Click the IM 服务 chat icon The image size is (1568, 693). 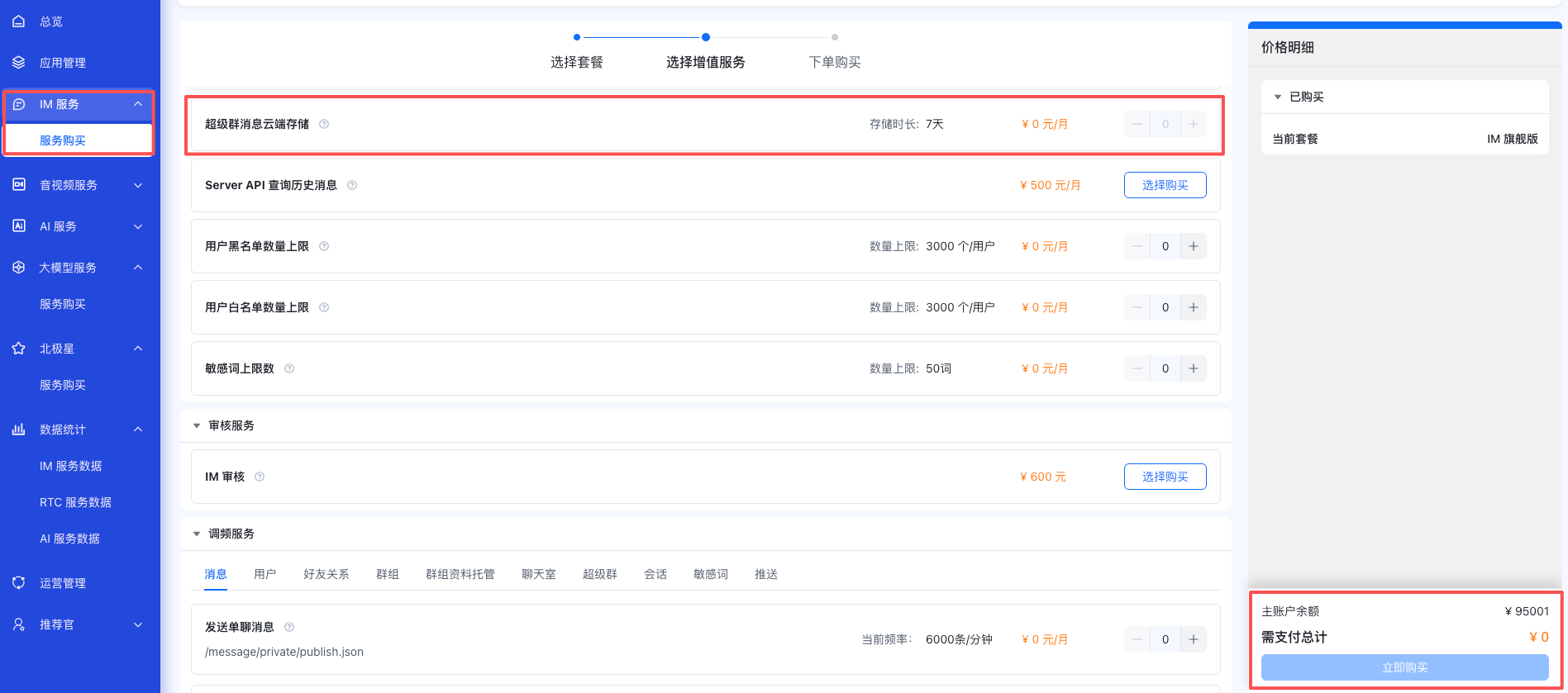tap(19, 104)
